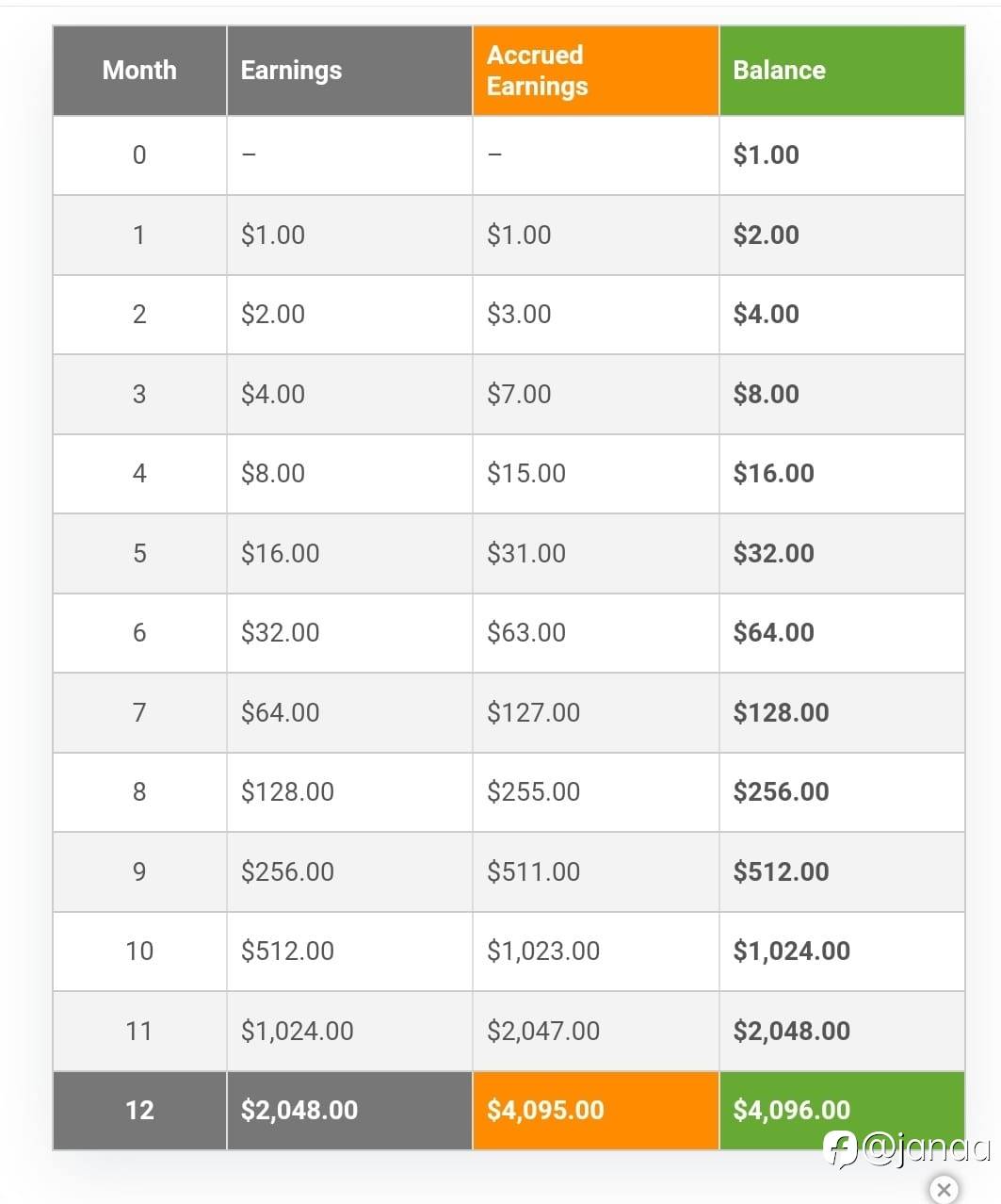Click the Facebook logo icon in watermark

839,1148
